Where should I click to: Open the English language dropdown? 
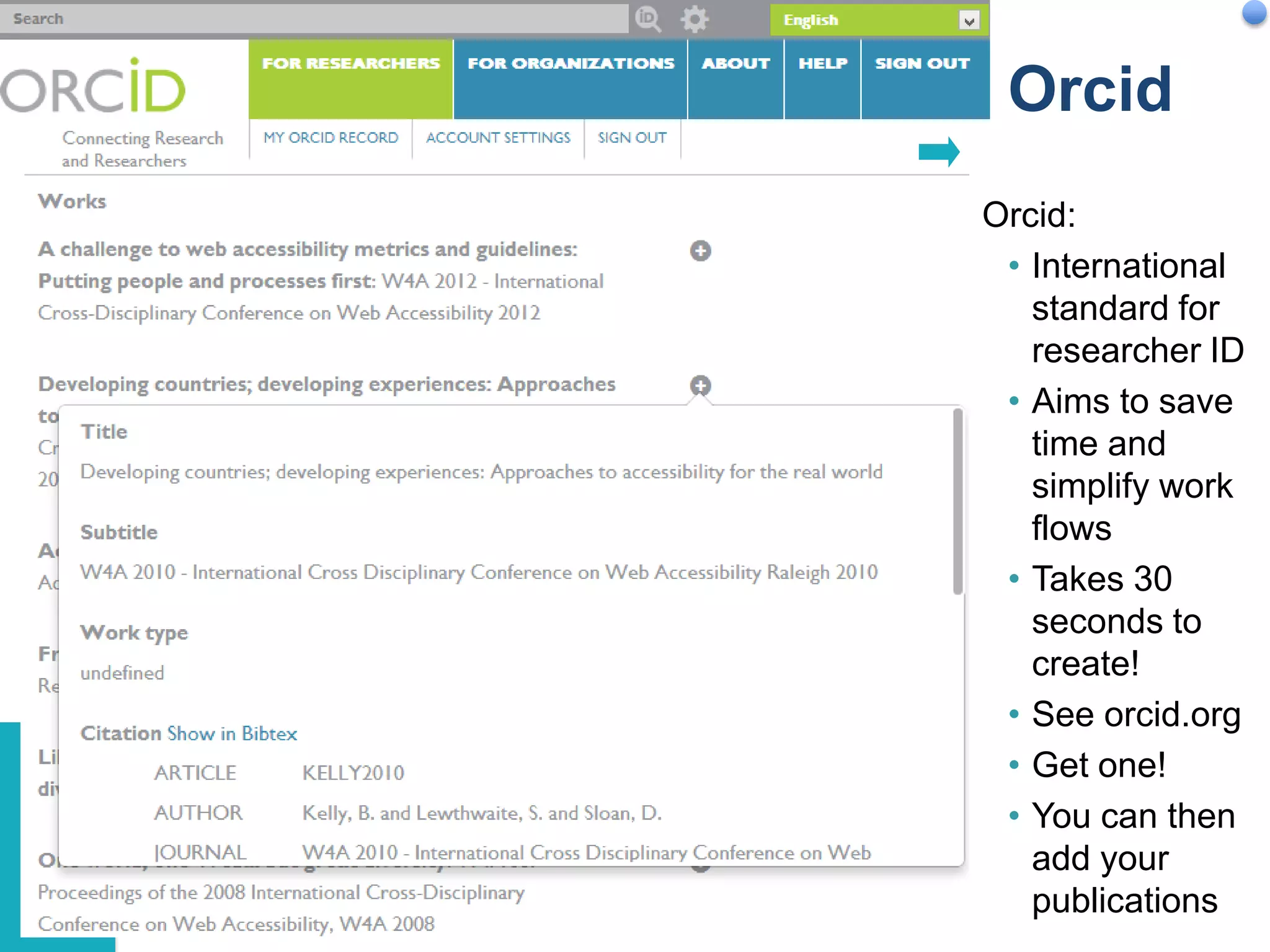coord(879,20)
